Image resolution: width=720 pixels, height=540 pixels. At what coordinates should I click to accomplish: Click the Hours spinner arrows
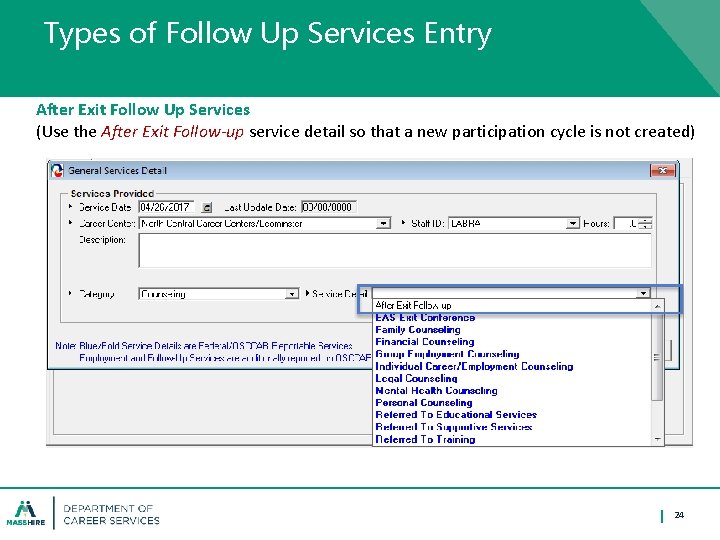click(647, 224)
